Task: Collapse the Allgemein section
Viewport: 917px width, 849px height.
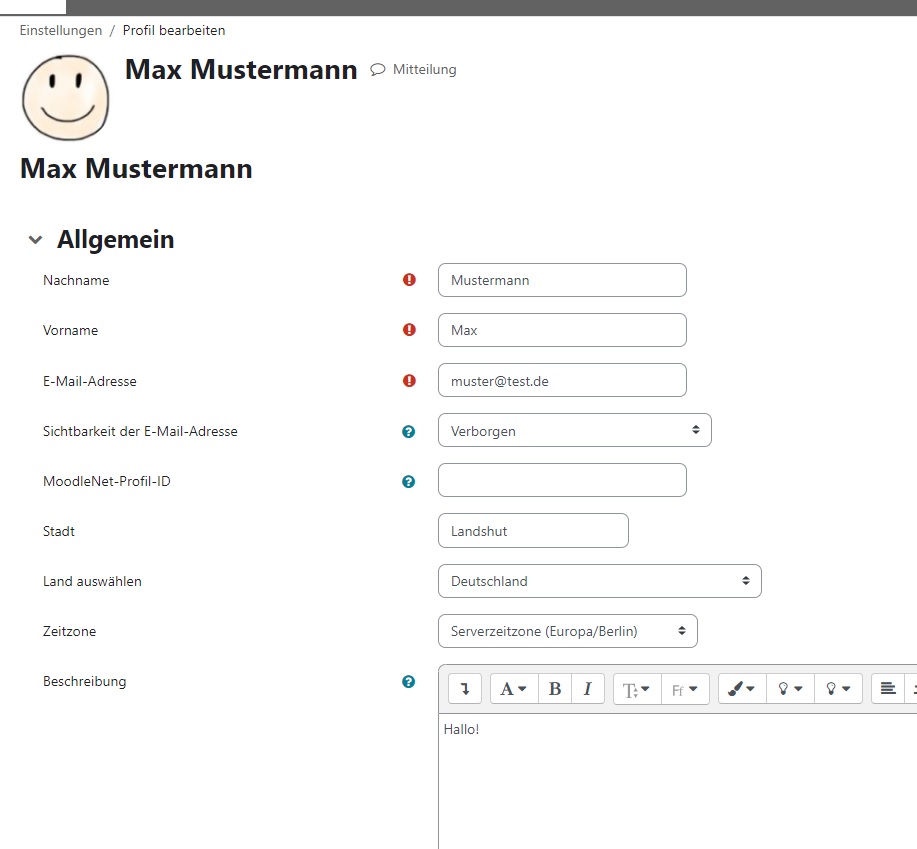Action: click(x=36, y=240)
